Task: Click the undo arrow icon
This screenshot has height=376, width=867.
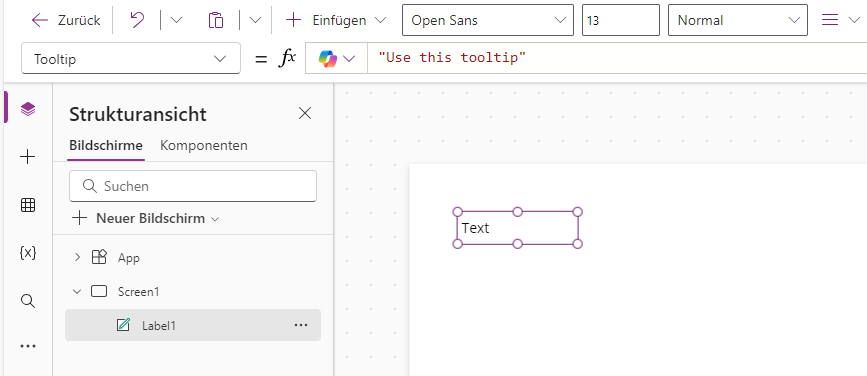Action: (137, 20)
